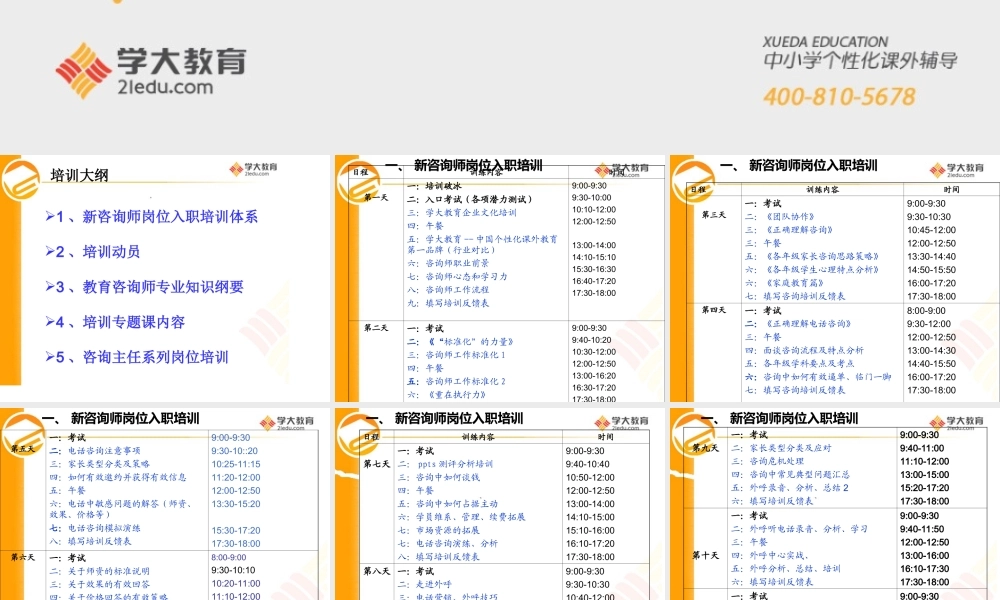
Task: Click 家长类型分类及策略 row
Action: pos(100,464)
